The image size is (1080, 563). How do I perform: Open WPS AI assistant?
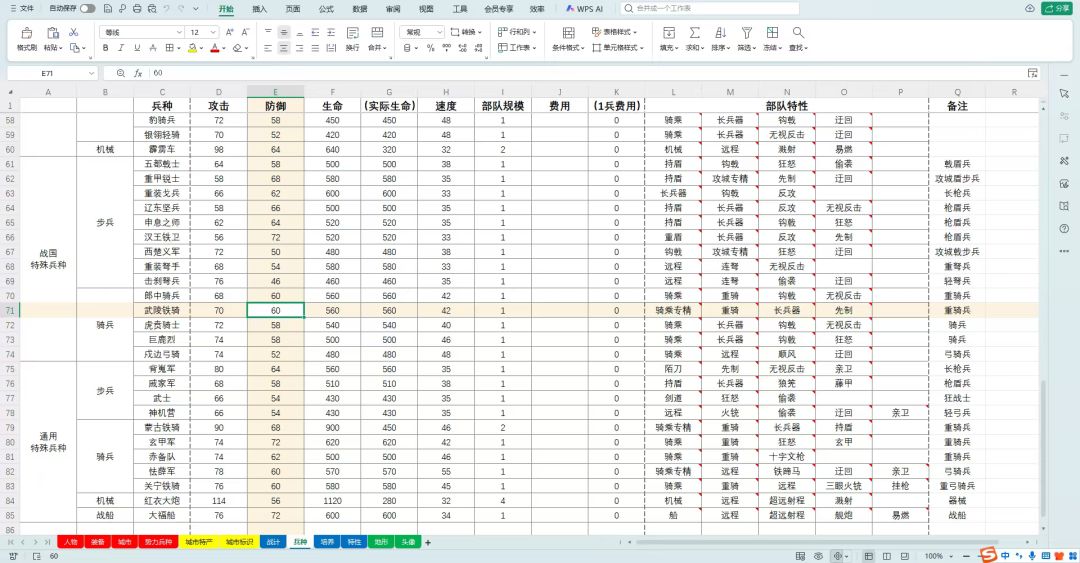(584, 9)
